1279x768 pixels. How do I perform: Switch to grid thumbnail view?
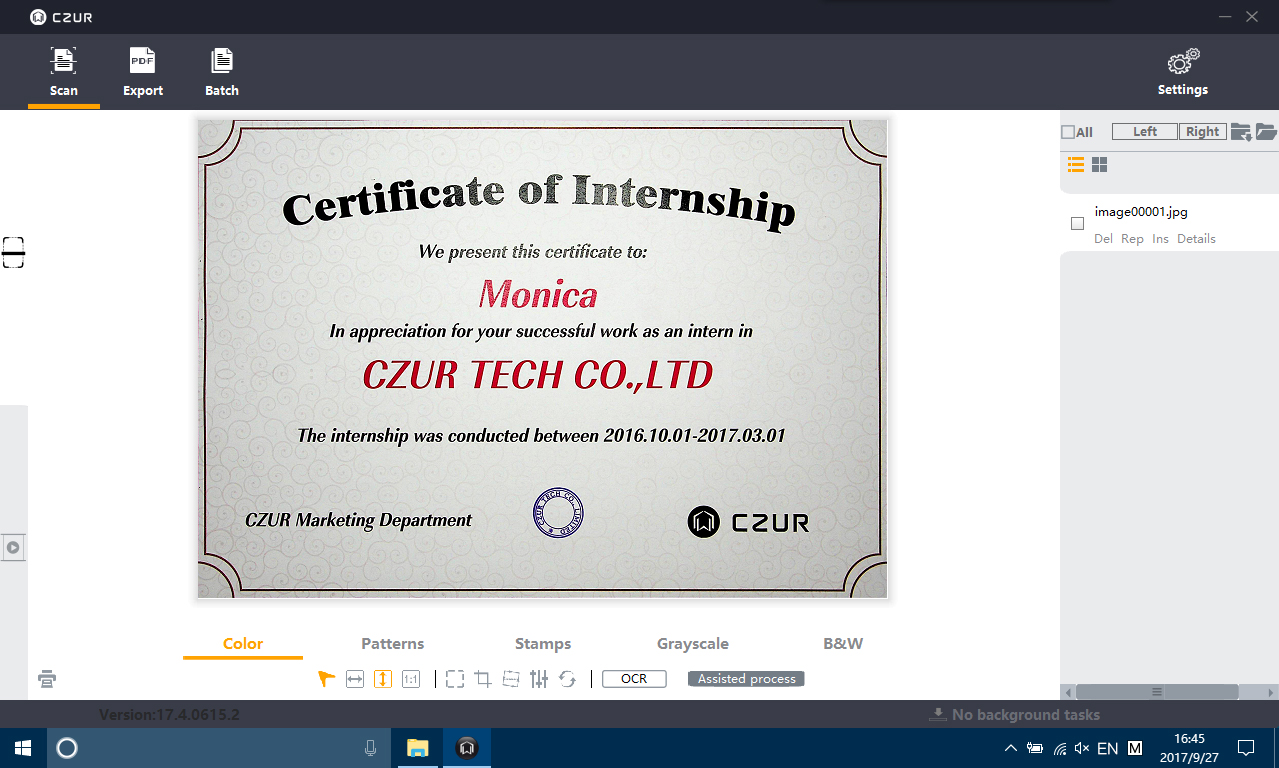coord(1099,165)
